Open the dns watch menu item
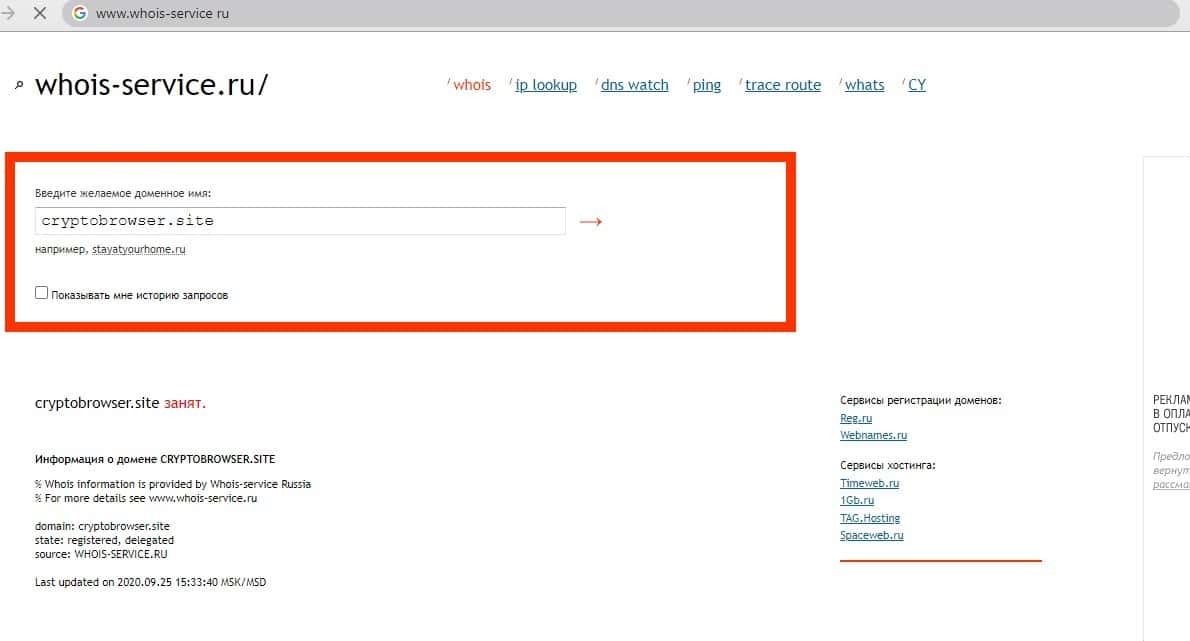The height and width of the screenshot is (641, 1190). pos(634,85)
